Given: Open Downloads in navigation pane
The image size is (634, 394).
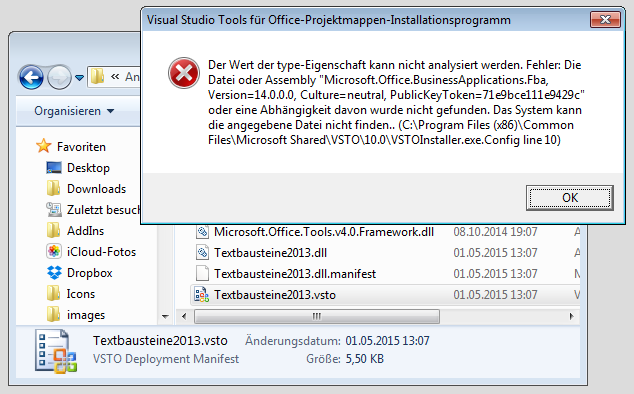Looking at the screenshot, I should 96,189.
